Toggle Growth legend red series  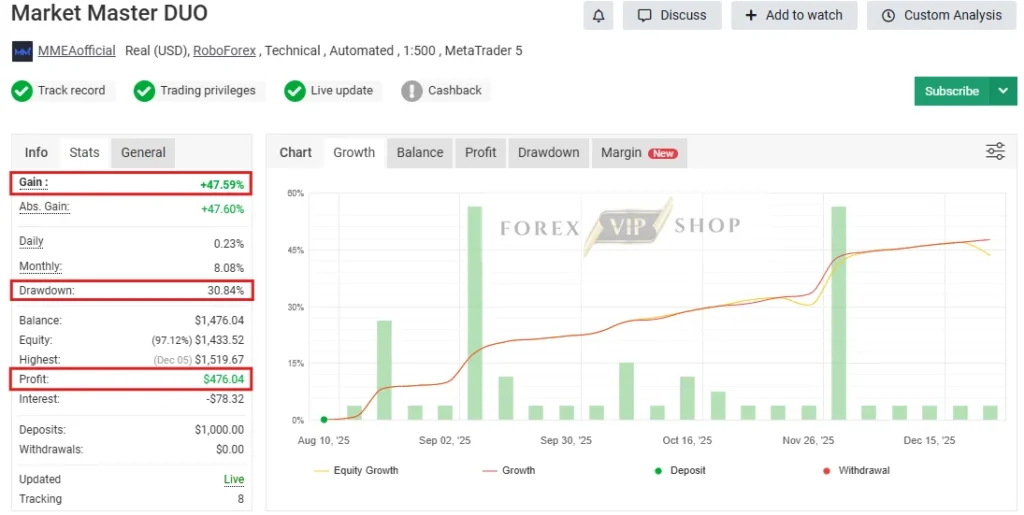click(x=509, y=471)
